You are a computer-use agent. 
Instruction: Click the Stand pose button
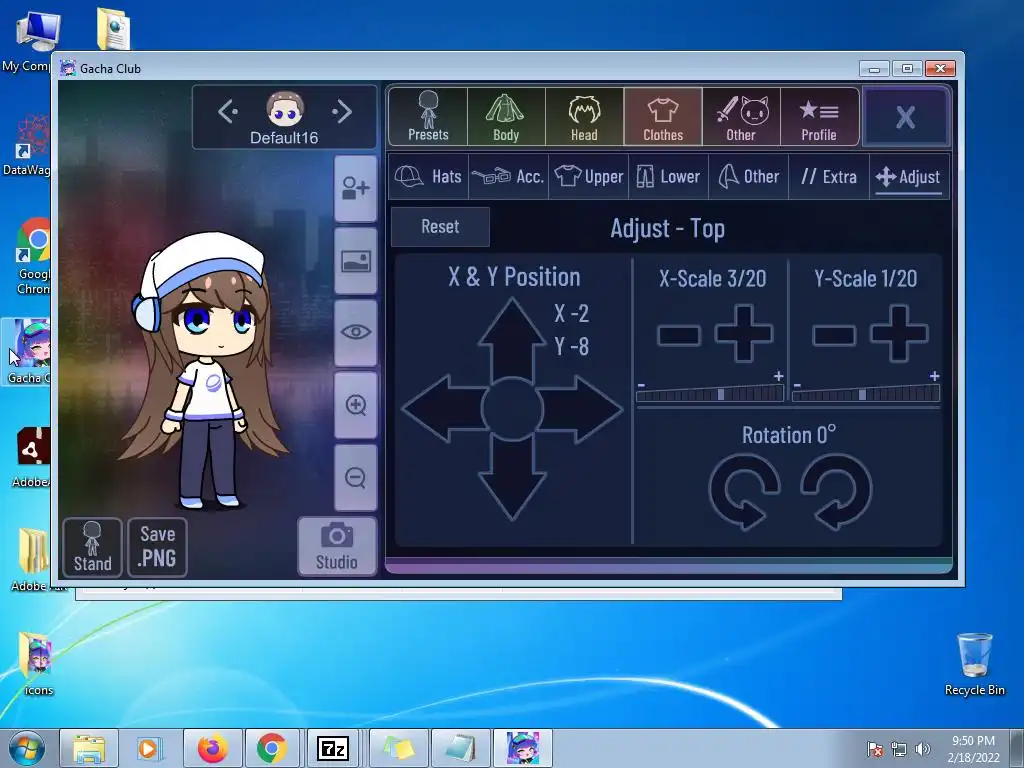93,547
